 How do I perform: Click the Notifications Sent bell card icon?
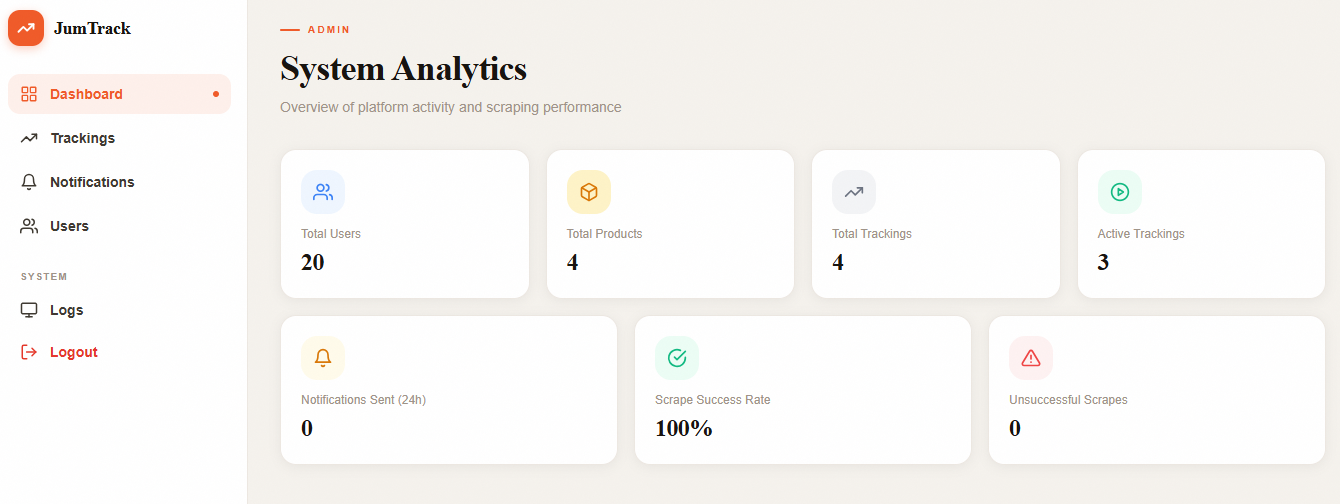[x=323, y=358]
